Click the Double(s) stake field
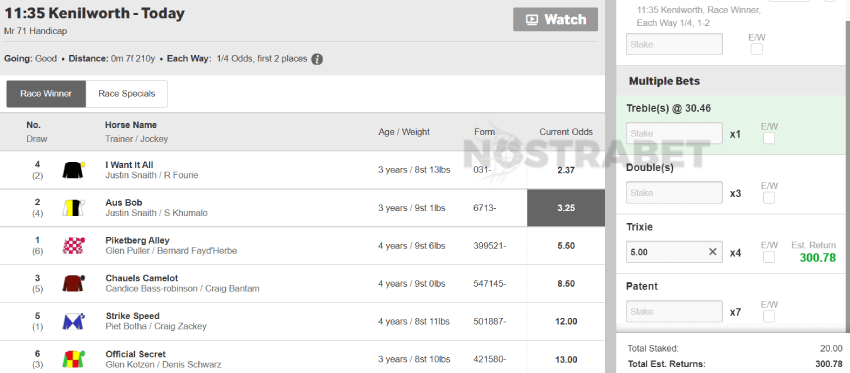Screen dimensions: 850x373 (x=674, y=192)
